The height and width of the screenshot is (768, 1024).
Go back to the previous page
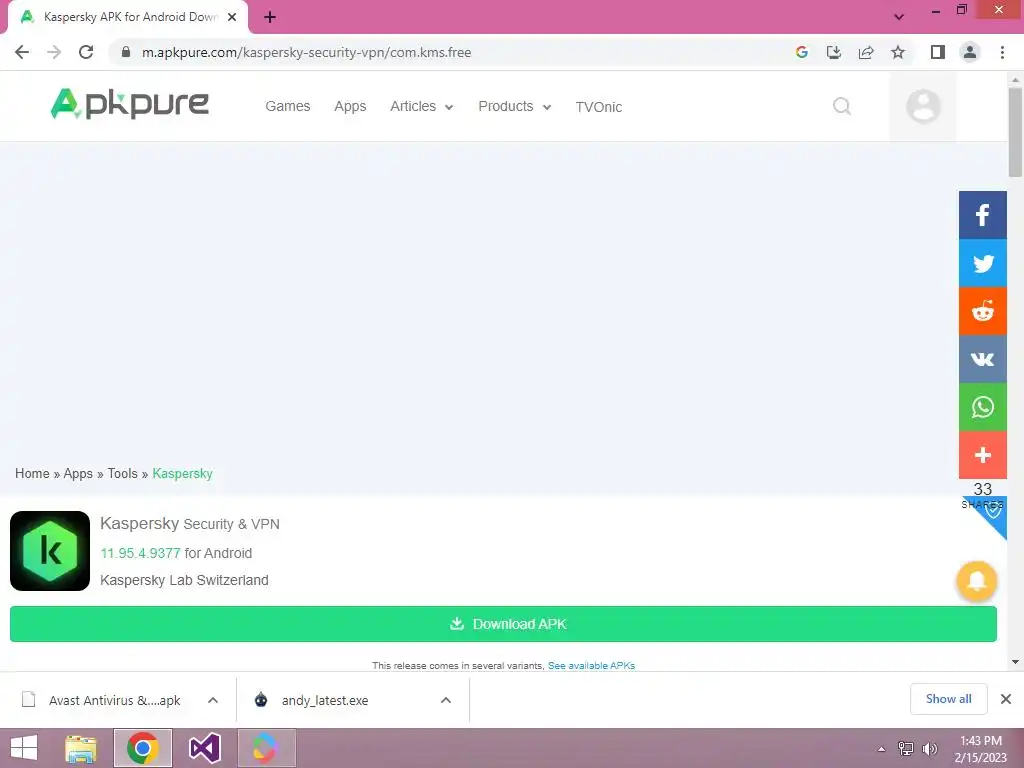(22, 52)
